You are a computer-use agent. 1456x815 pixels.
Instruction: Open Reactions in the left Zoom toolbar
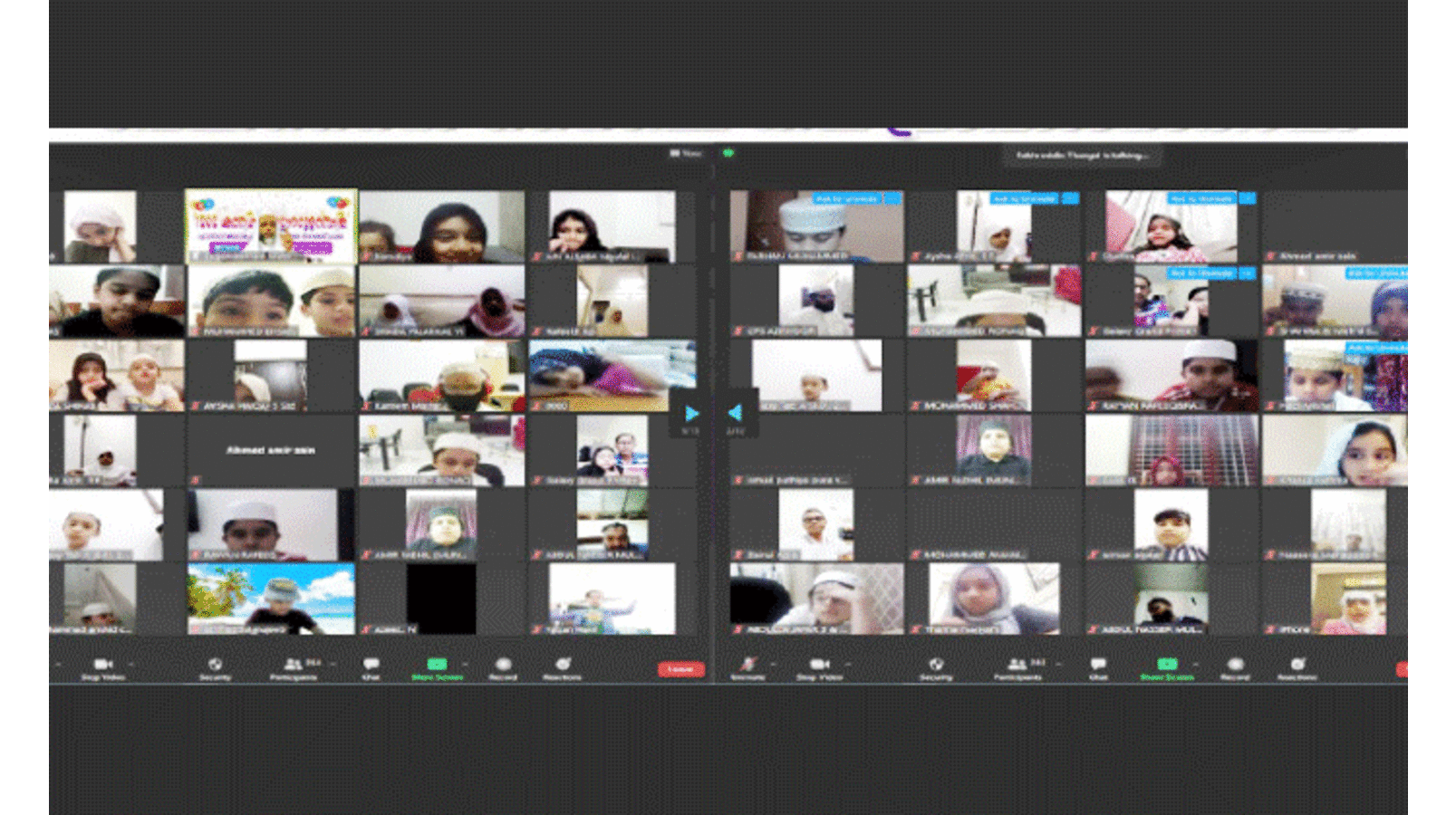562,666
